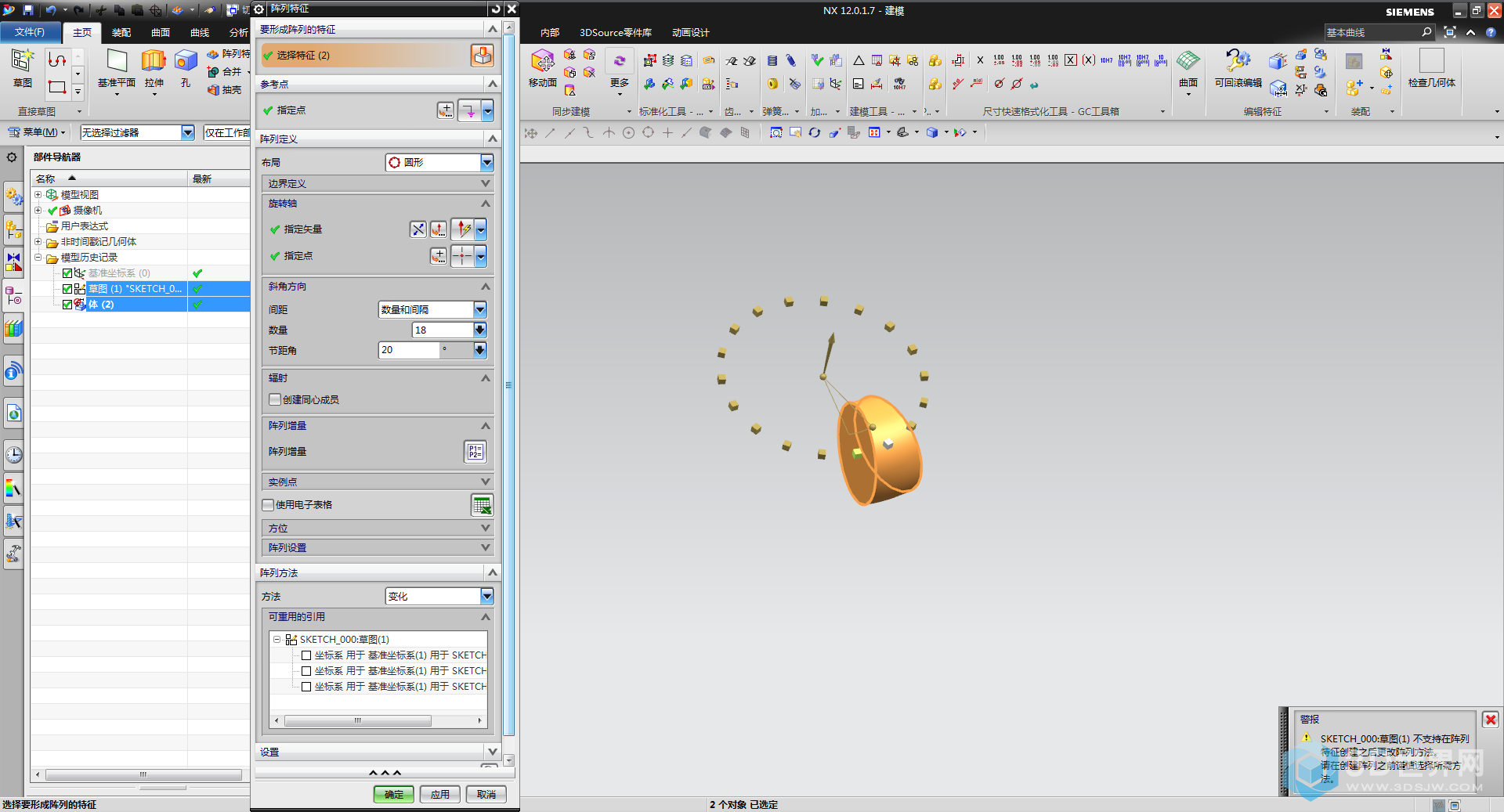Click the Undo icon in quick access

tap(50, 9)
